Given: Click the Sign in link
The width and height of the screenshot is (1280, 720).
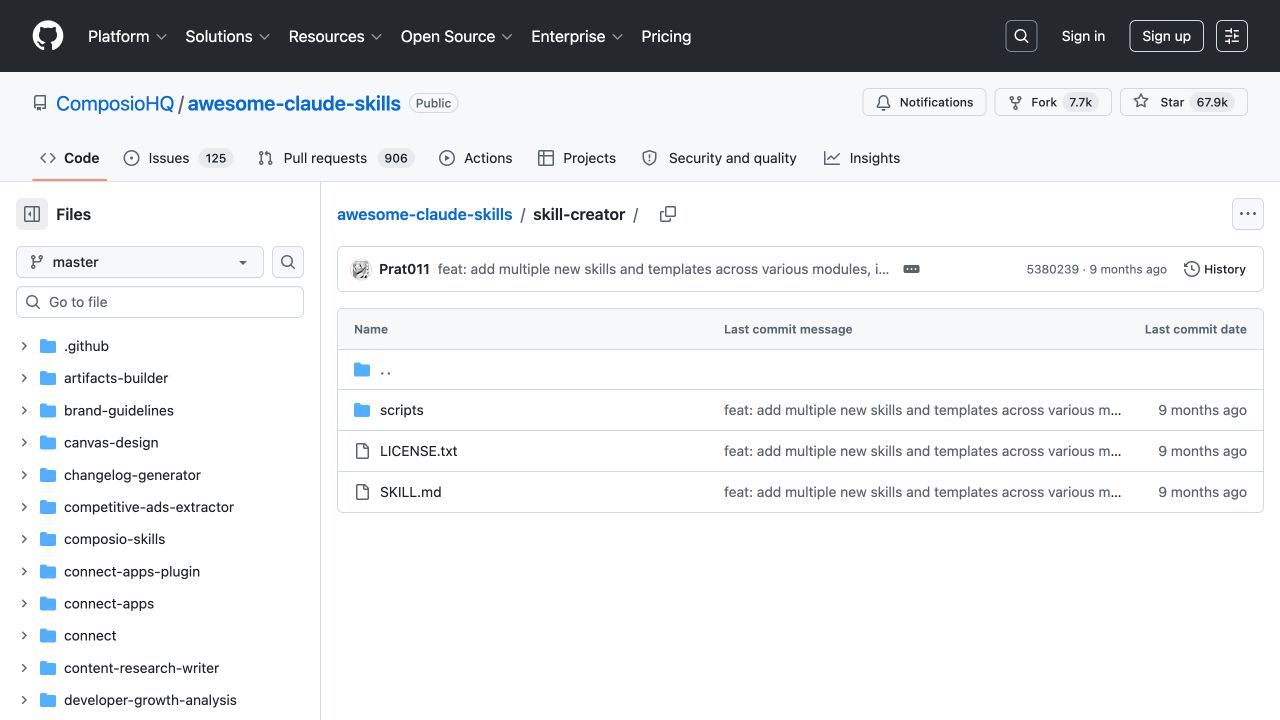Looking at the screenshot, I should click(x=1083, y=36).
